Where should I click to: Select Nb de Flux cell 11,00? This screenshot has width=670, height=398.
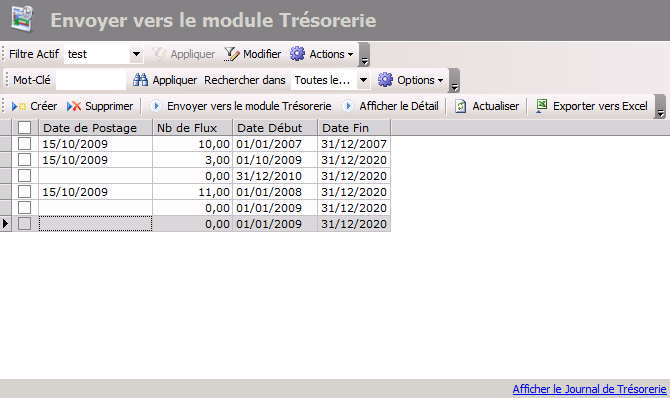tap(193, 192)
